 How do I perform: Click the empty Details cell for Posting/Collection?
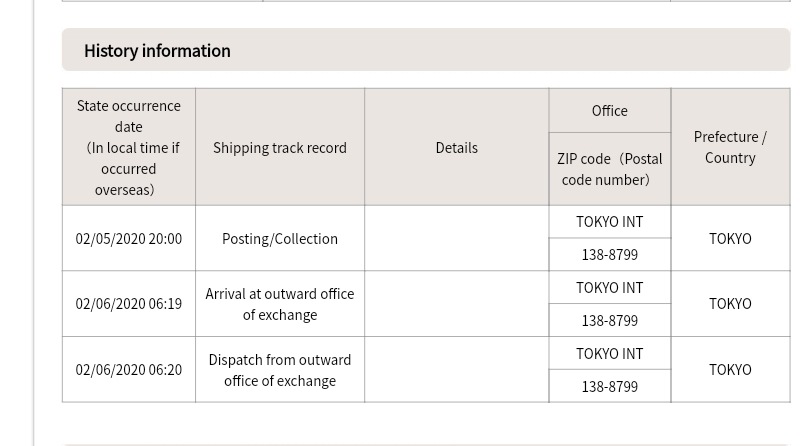click(x=457, y=239)
